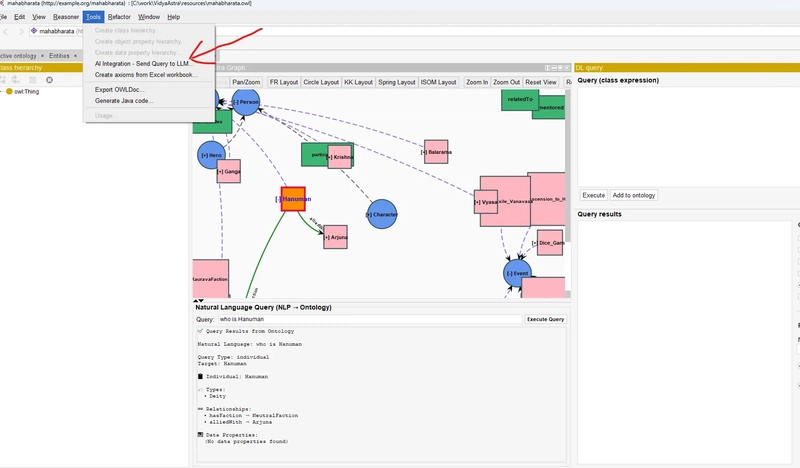Click Zoom In on the graph toolbar
Screen dimensions: 800x468
[x=477, y=82]
